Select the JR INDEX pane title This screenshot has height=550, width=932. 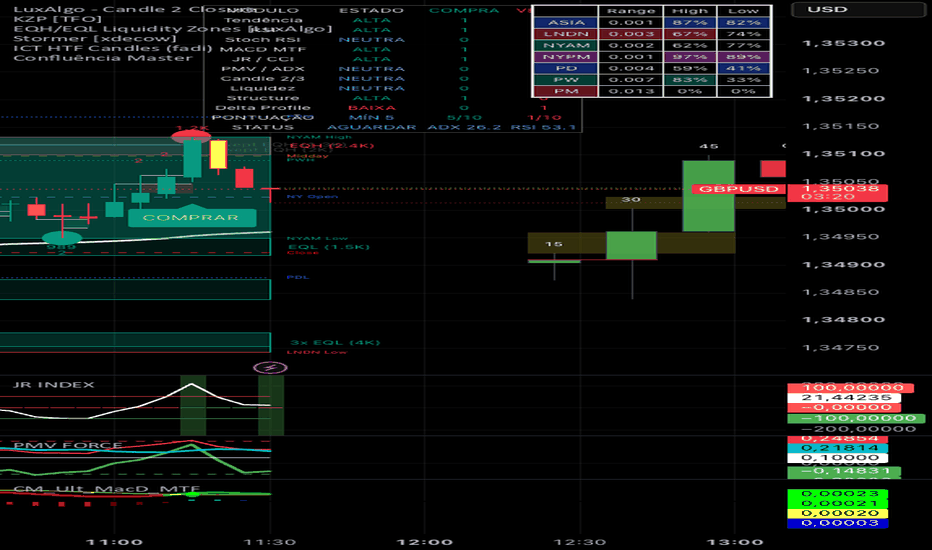53,385
